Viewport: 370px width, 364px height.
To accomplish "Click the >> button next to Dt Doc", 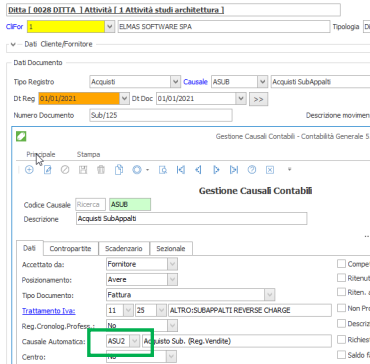I will tap(258, 99).
